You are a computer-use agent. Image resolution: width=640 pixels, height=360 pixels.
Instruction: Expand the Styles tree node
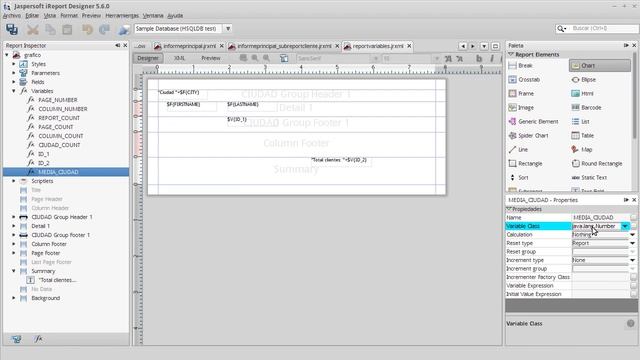pyautogui.click(x=14, y=64)
